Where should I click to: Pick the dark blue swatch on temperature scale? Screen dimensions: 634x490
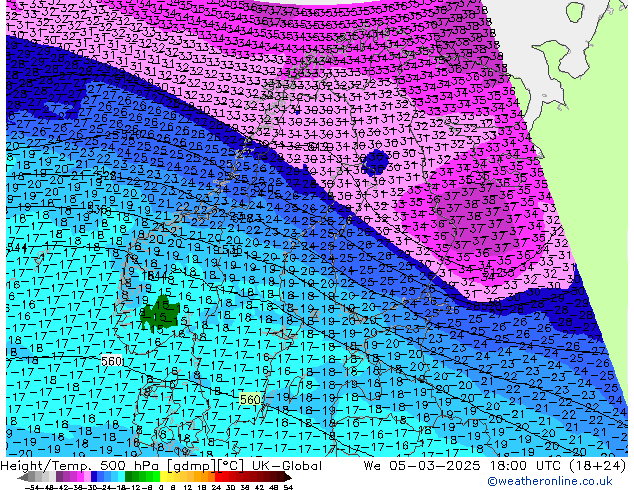(x=94, y=477)
